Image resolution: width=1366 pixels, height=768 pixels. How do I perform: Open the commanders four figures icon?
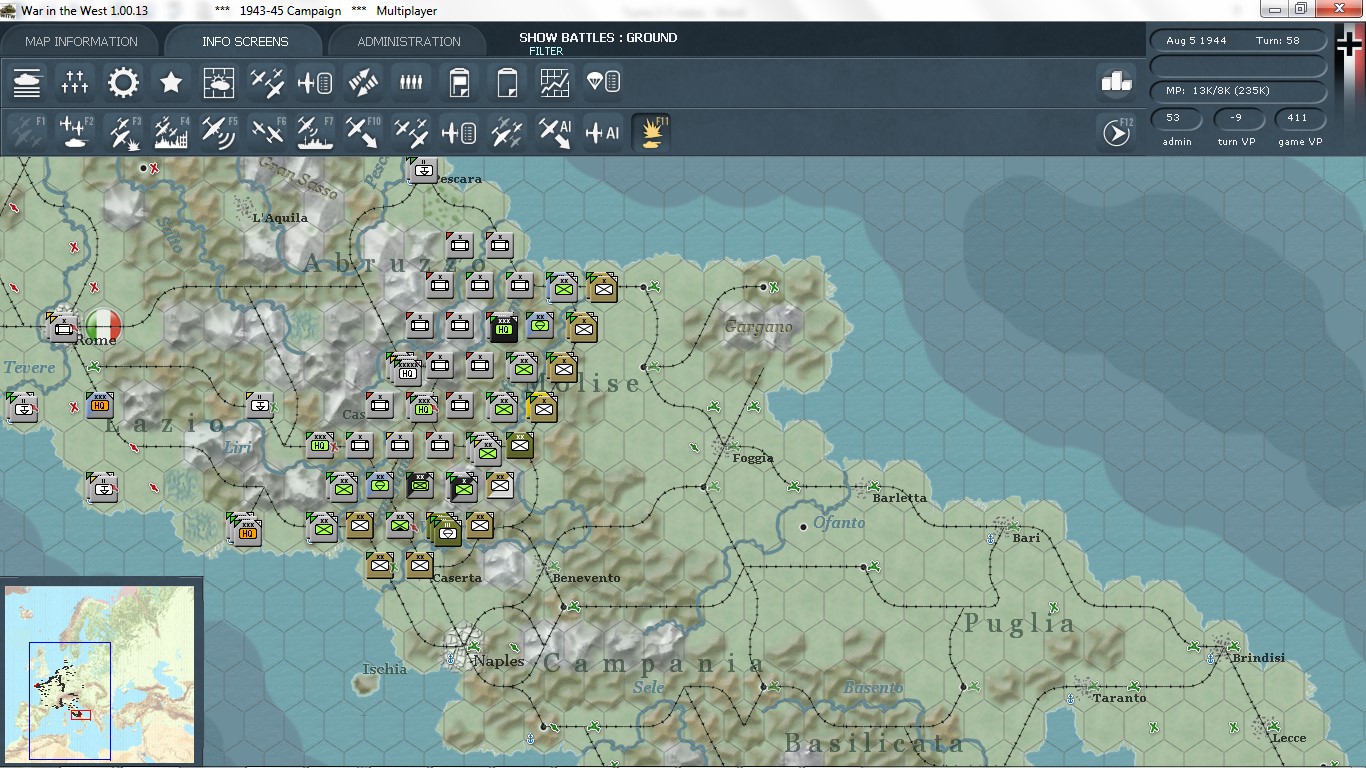click(411, 82)
